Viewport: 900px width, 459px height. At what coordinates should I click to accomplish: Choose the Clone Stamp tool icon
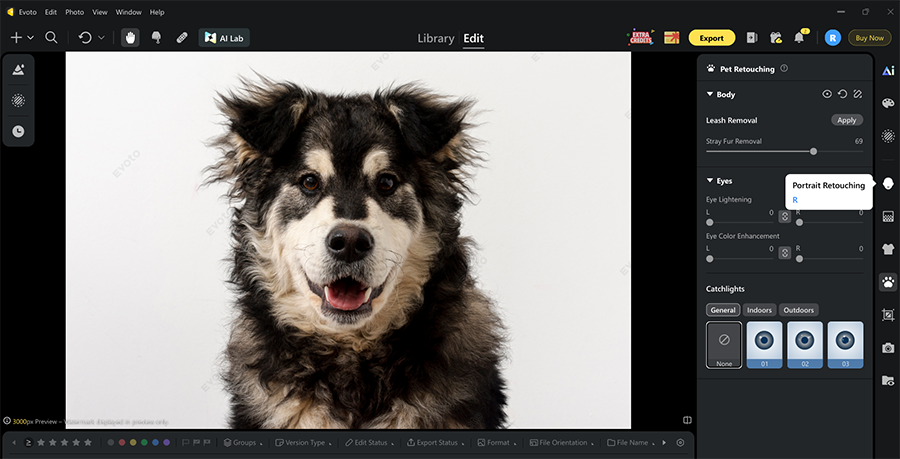tap(156, 38)
